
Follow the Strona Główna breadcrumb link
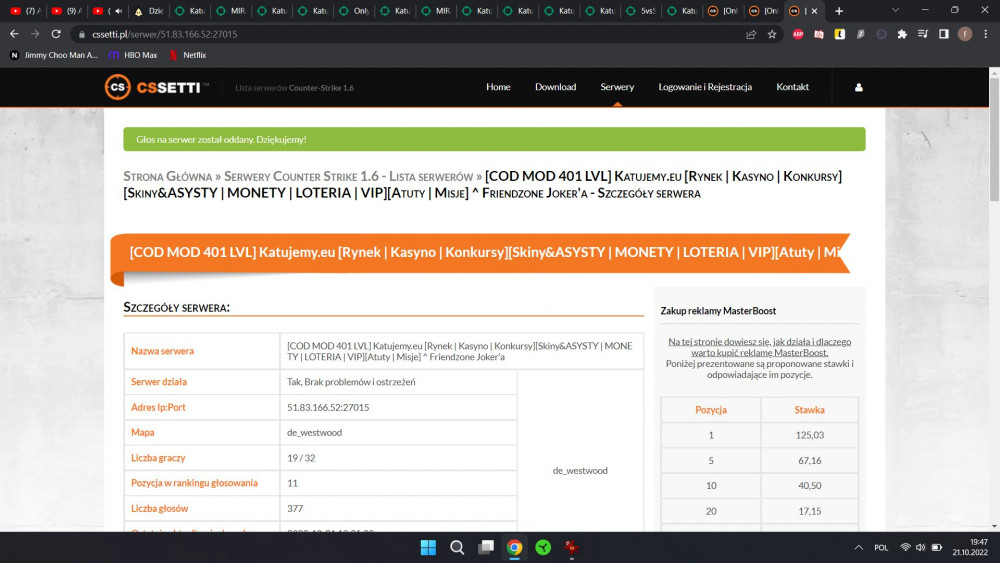(167, 177)
